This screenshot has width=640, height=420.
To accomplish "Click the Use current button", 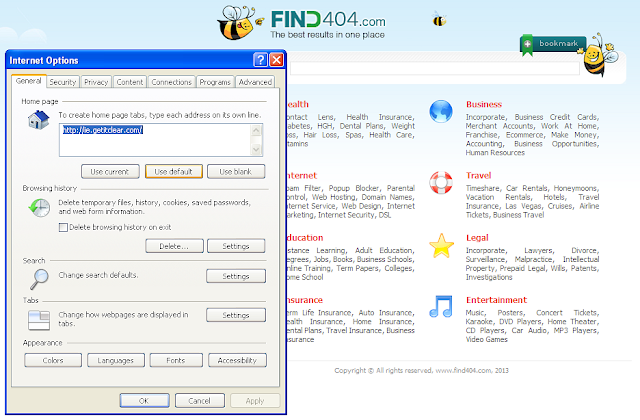I will tap(110, 172).
